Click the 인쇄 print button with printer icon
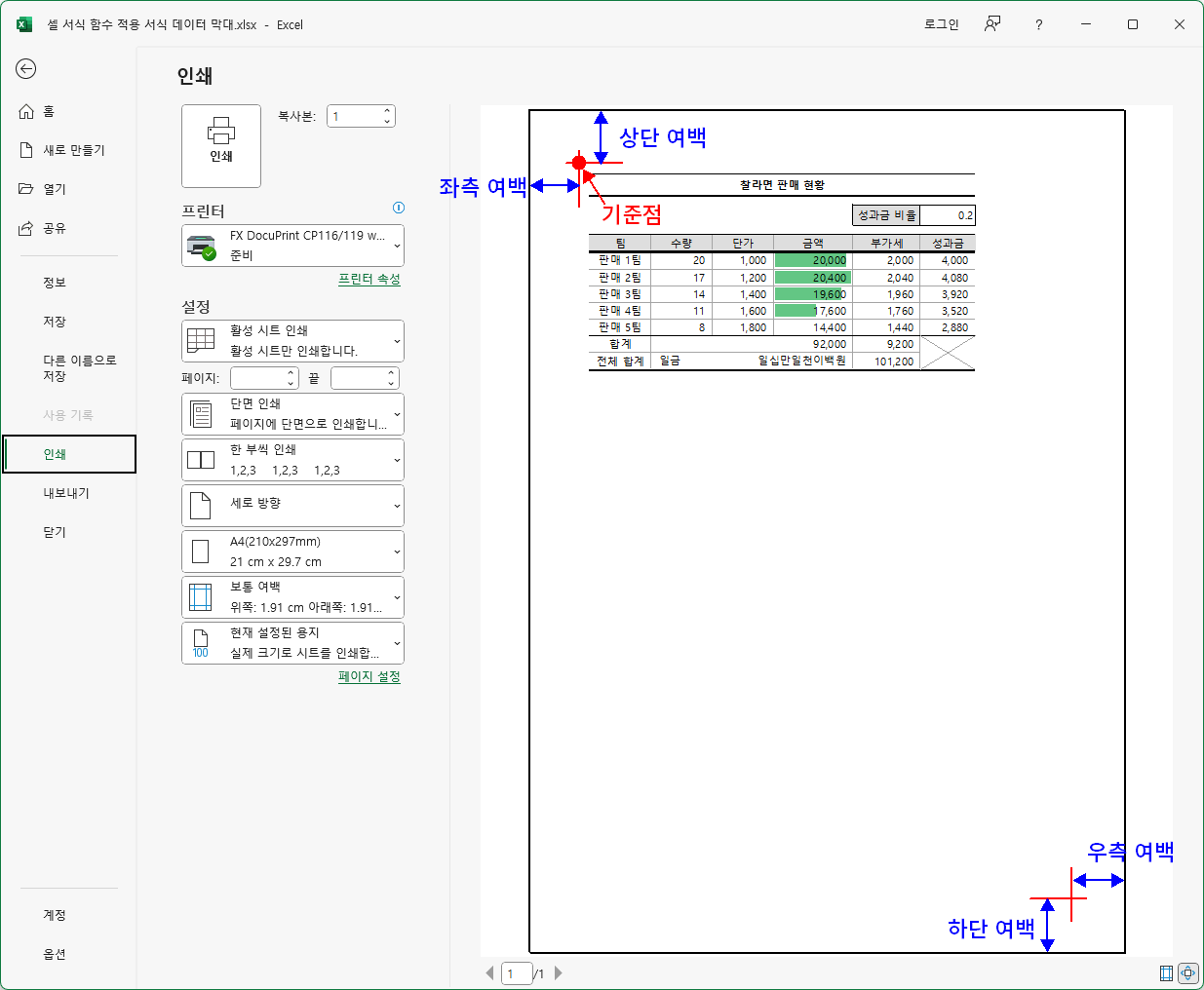 click(x=221, y=145)
